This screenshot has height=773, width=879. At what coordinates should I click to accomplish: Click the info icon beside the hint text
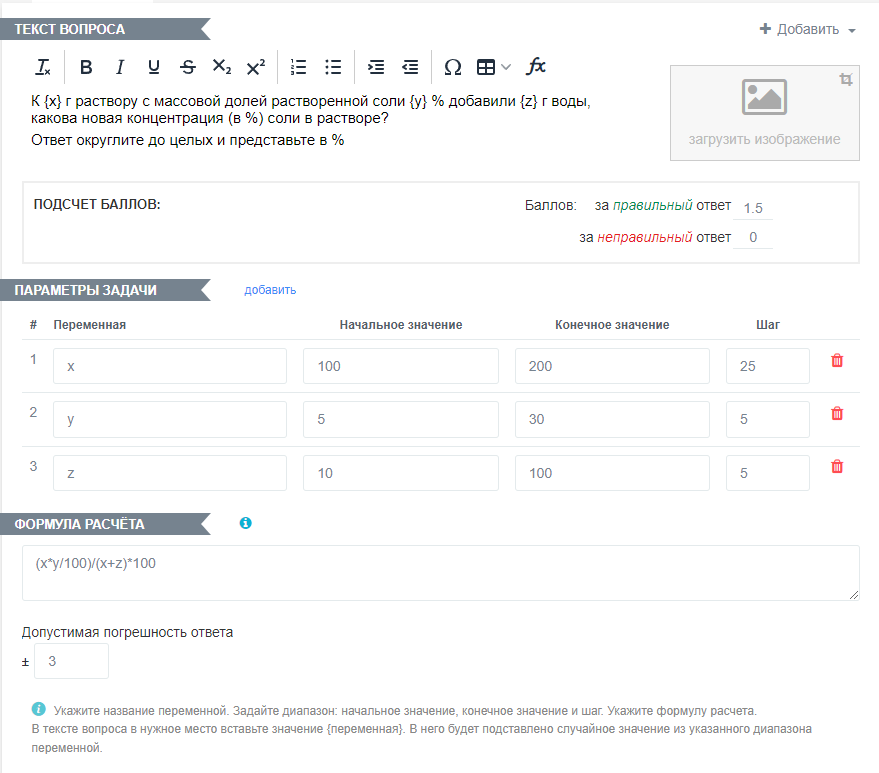(x=39, y=709)
